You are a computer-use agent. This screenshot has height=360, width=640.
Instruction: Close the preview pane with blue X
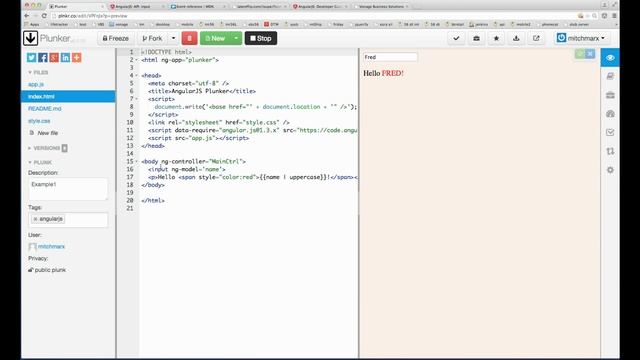click(590, 54)
